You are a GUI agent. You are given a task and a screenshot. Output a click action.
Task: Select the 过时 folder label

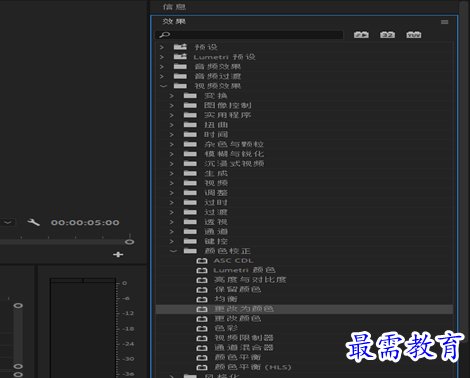(216, 202)
